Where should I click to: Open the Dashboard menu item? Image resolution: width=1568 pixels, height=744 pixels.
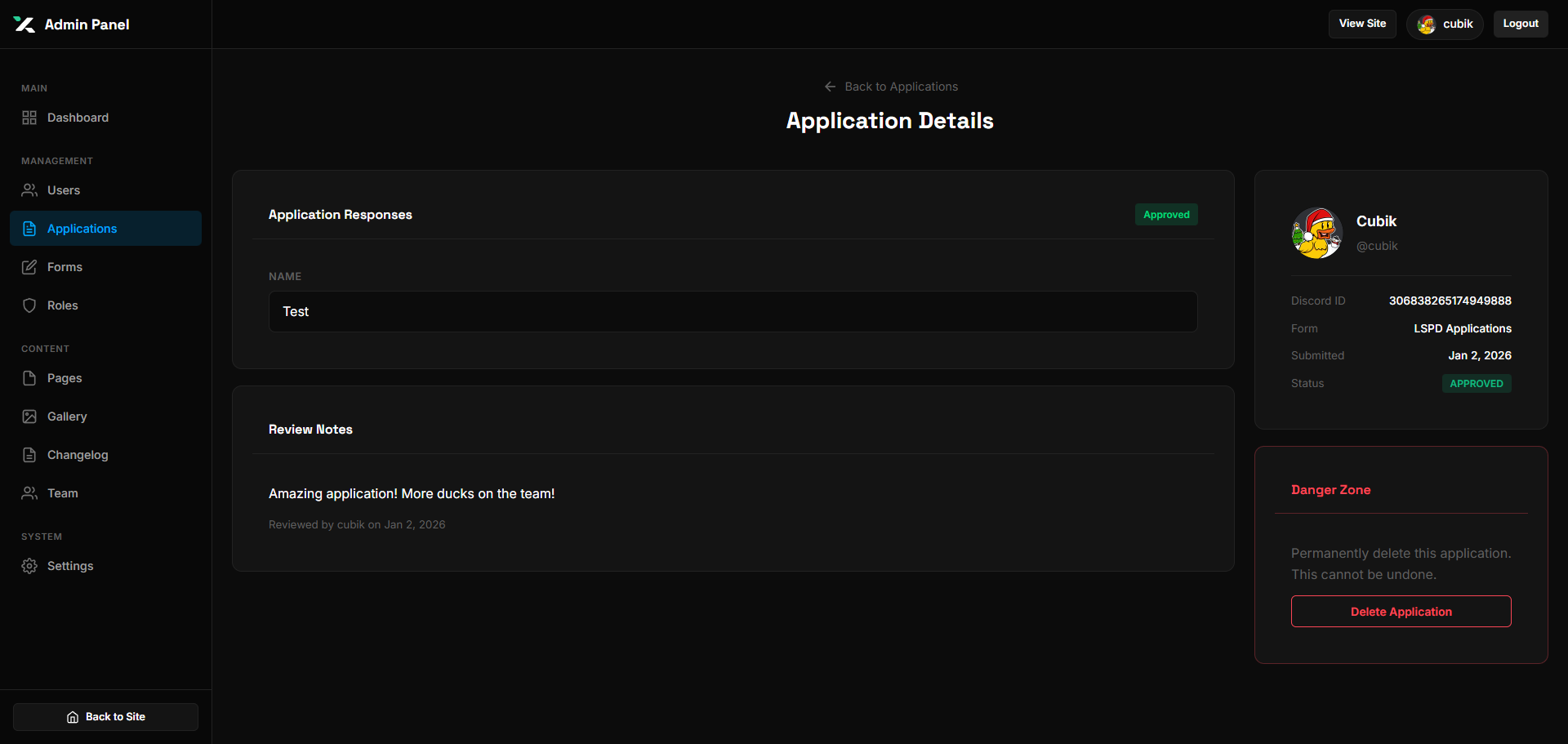click(x=106, y=118)
